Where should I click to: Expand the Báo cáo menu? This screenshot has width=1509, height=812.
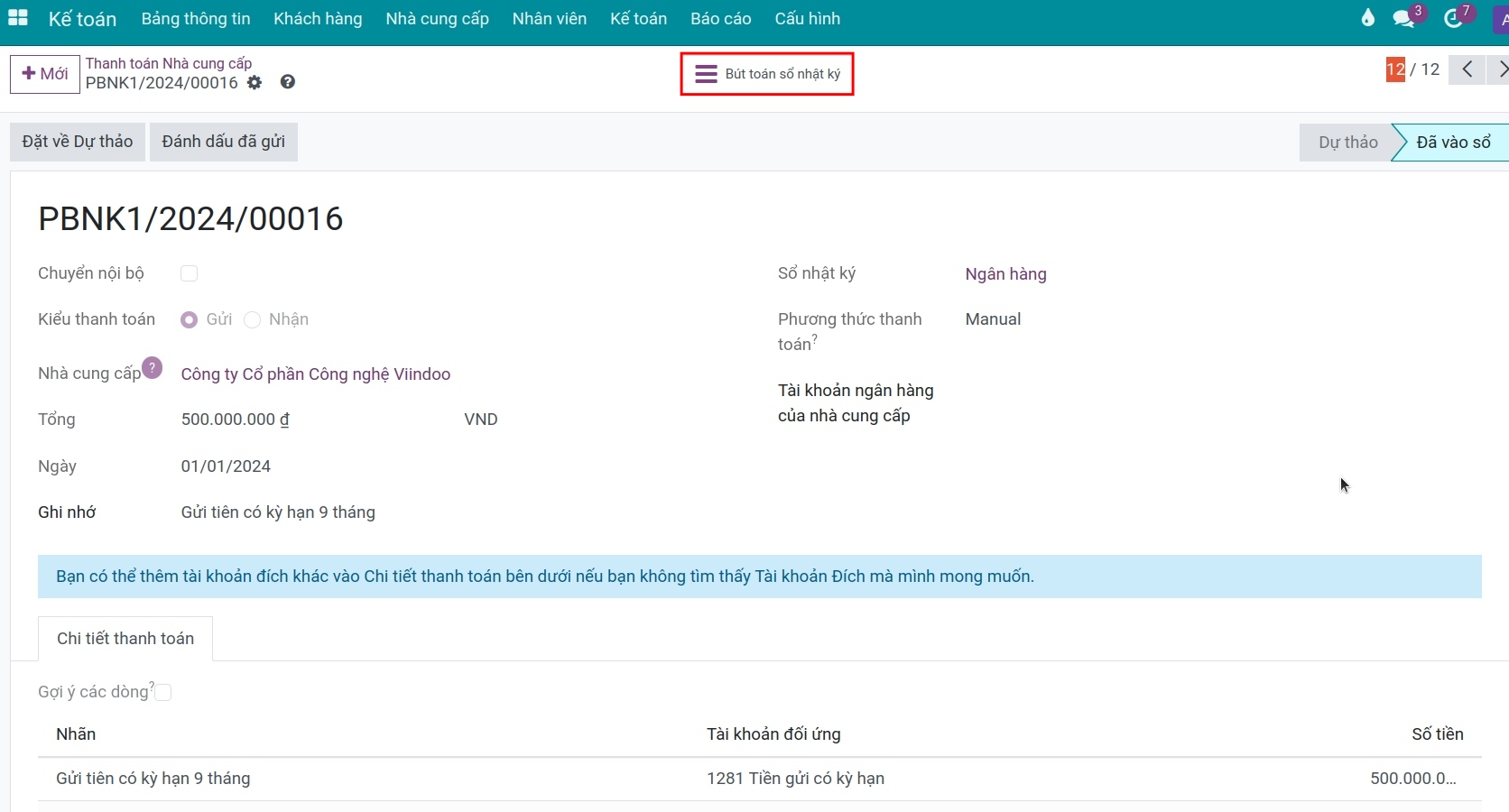coord(720,19)
